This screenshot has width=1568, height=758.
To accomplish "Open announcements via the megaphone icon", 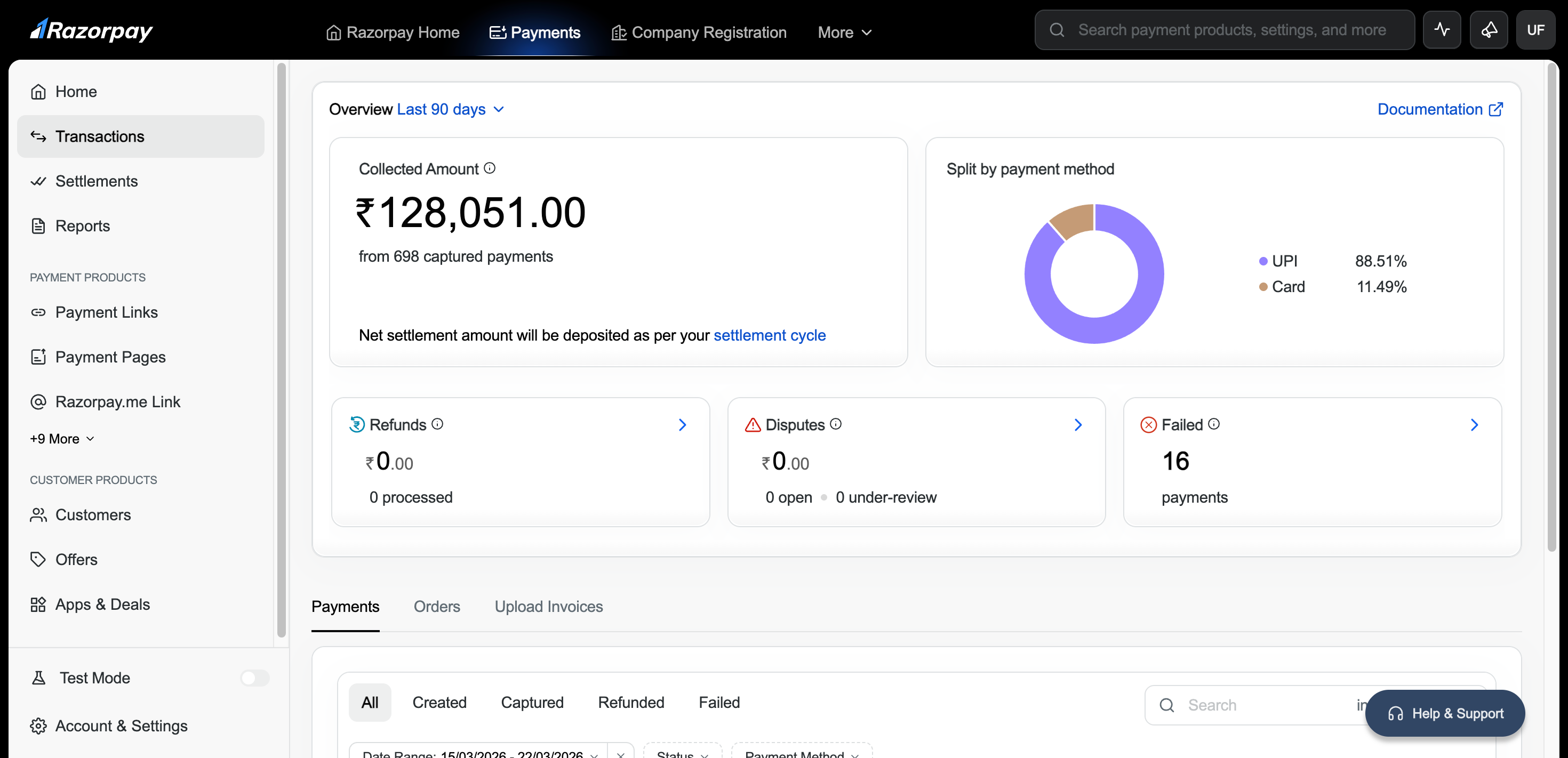I will [x=1489, y=29].
